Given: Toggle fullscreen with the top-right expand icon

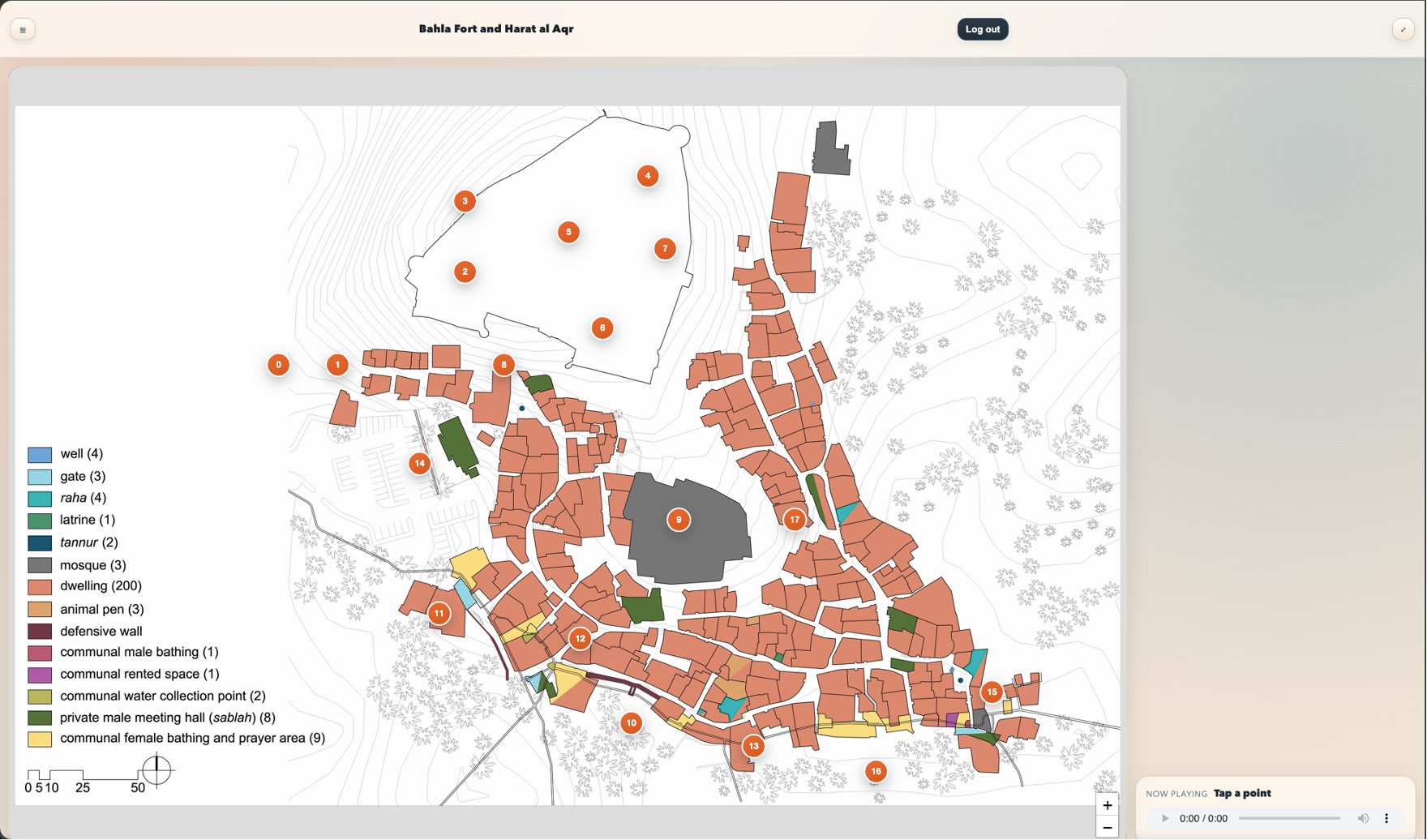Looking at the screenshot, I should [x=1403, y=30].
